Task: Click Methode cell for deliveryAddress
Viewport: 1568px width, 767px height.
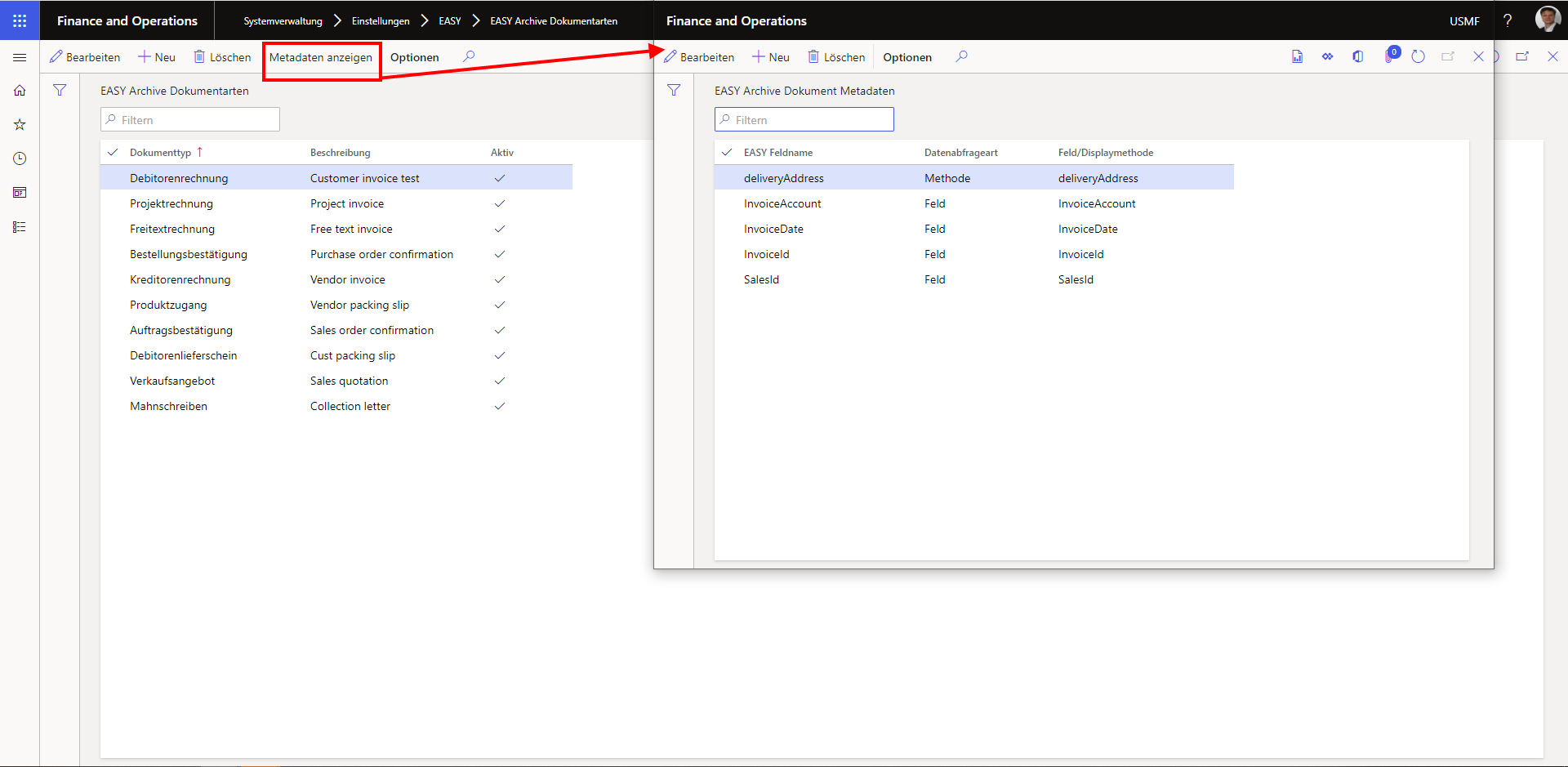Action: tap(947, 178)
